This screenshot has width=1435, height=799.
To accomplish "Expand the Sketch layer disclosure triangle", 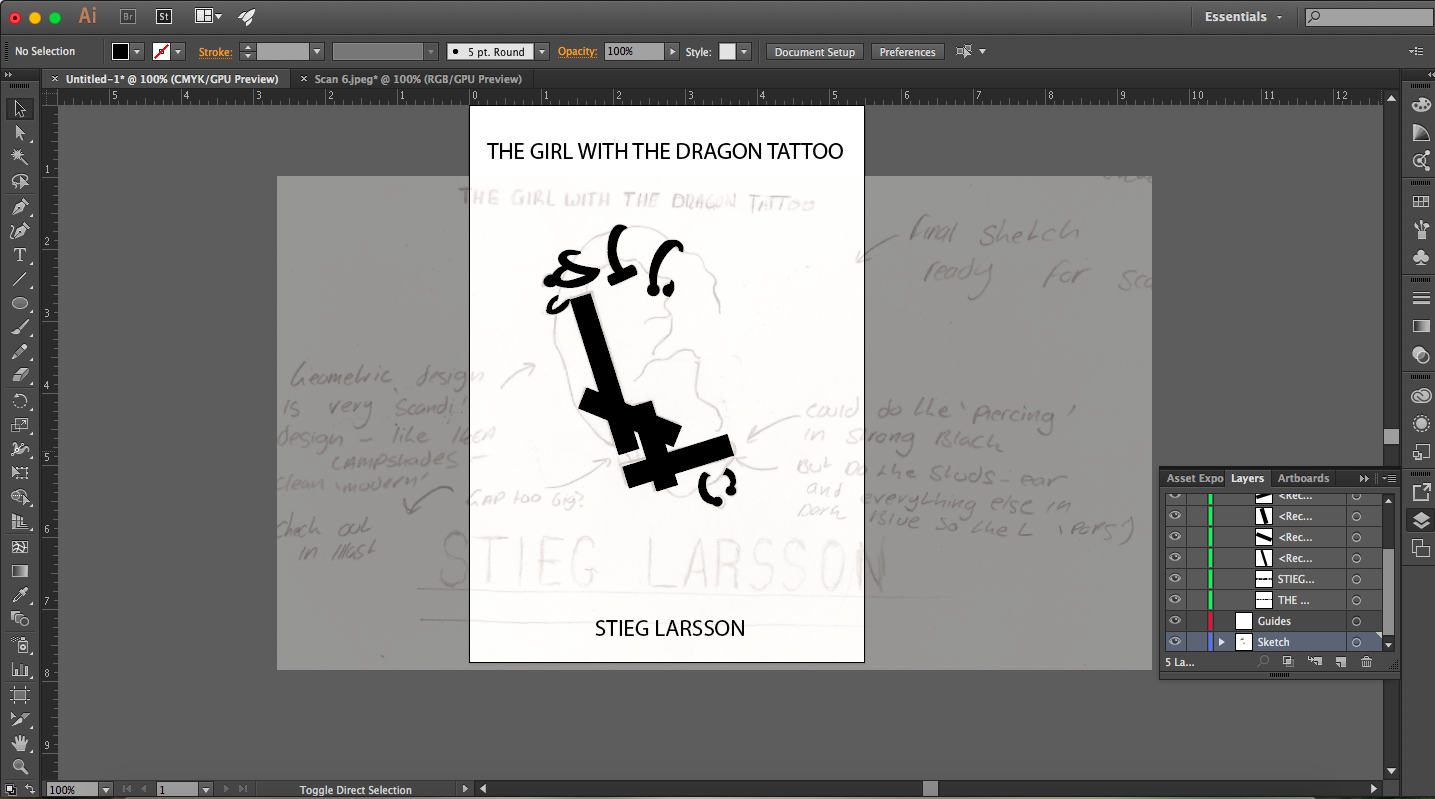I will (1221, 642).
